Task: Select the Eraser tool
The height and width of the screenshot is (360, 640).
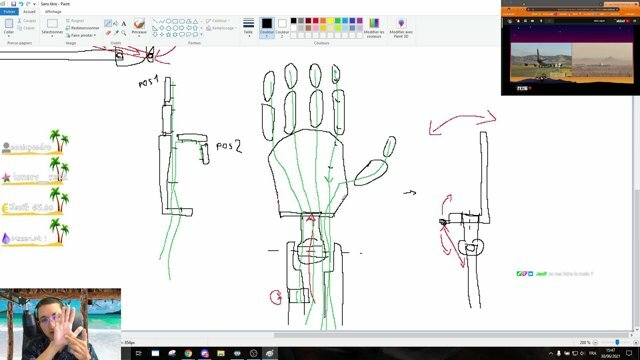Action: click(x=108, y=32)
